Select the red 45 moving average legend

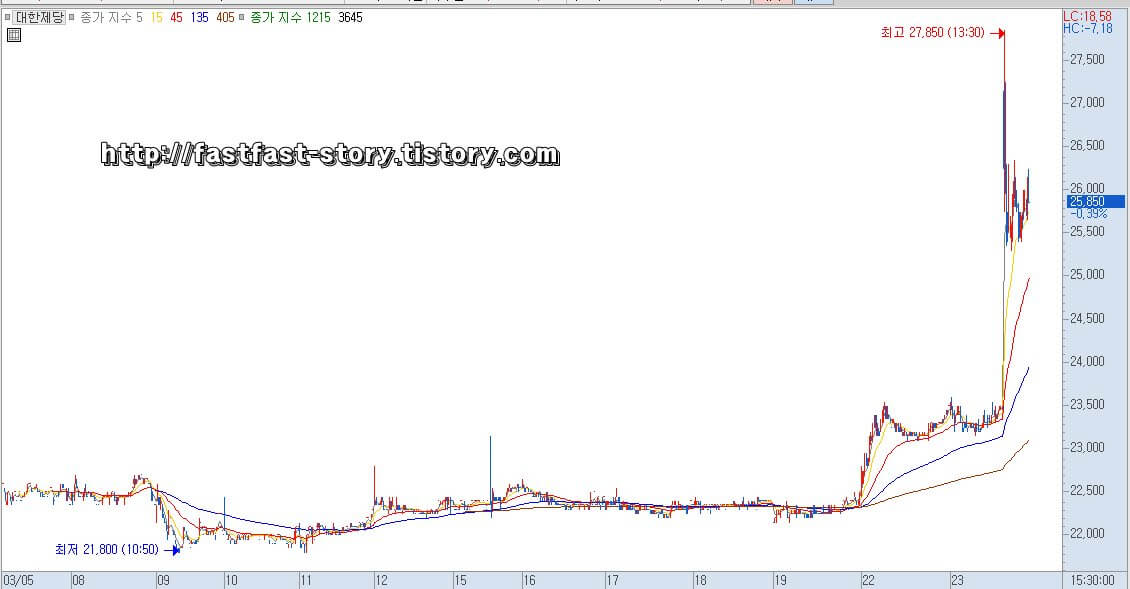(x=177, y=17)
